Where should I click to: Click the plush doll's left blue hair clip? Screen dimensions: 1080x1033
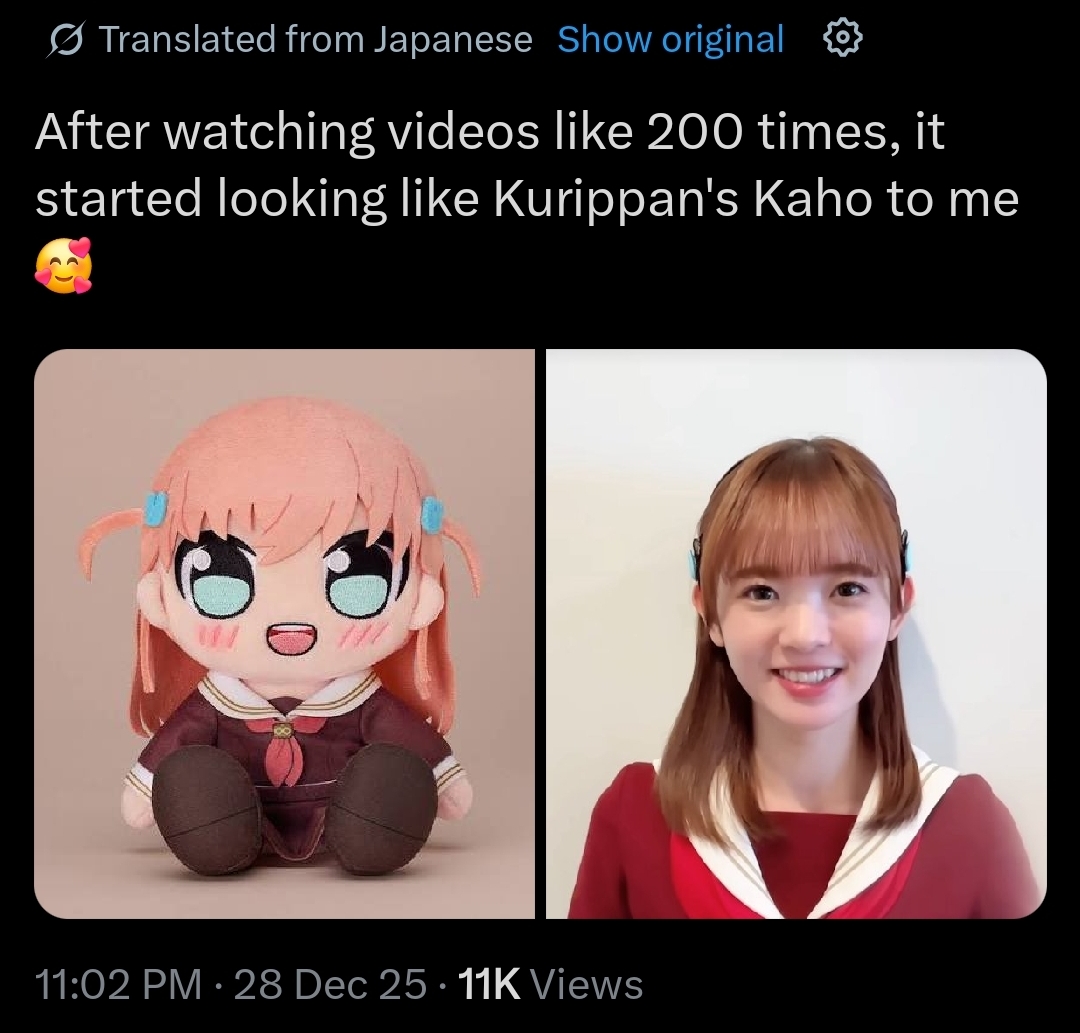pos(156,508)
